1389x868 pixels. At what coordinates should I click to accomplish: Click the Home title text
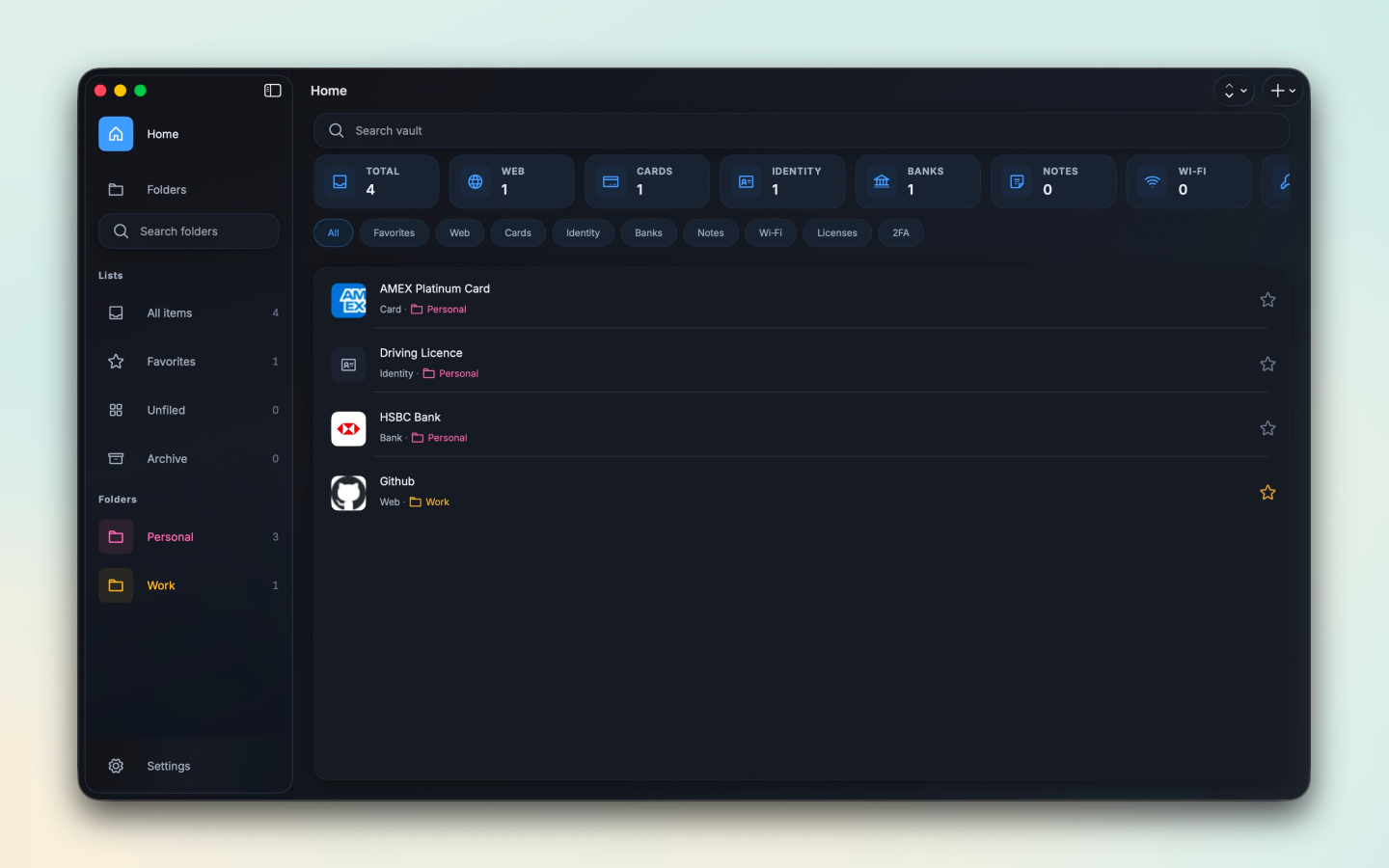point(329,91)
